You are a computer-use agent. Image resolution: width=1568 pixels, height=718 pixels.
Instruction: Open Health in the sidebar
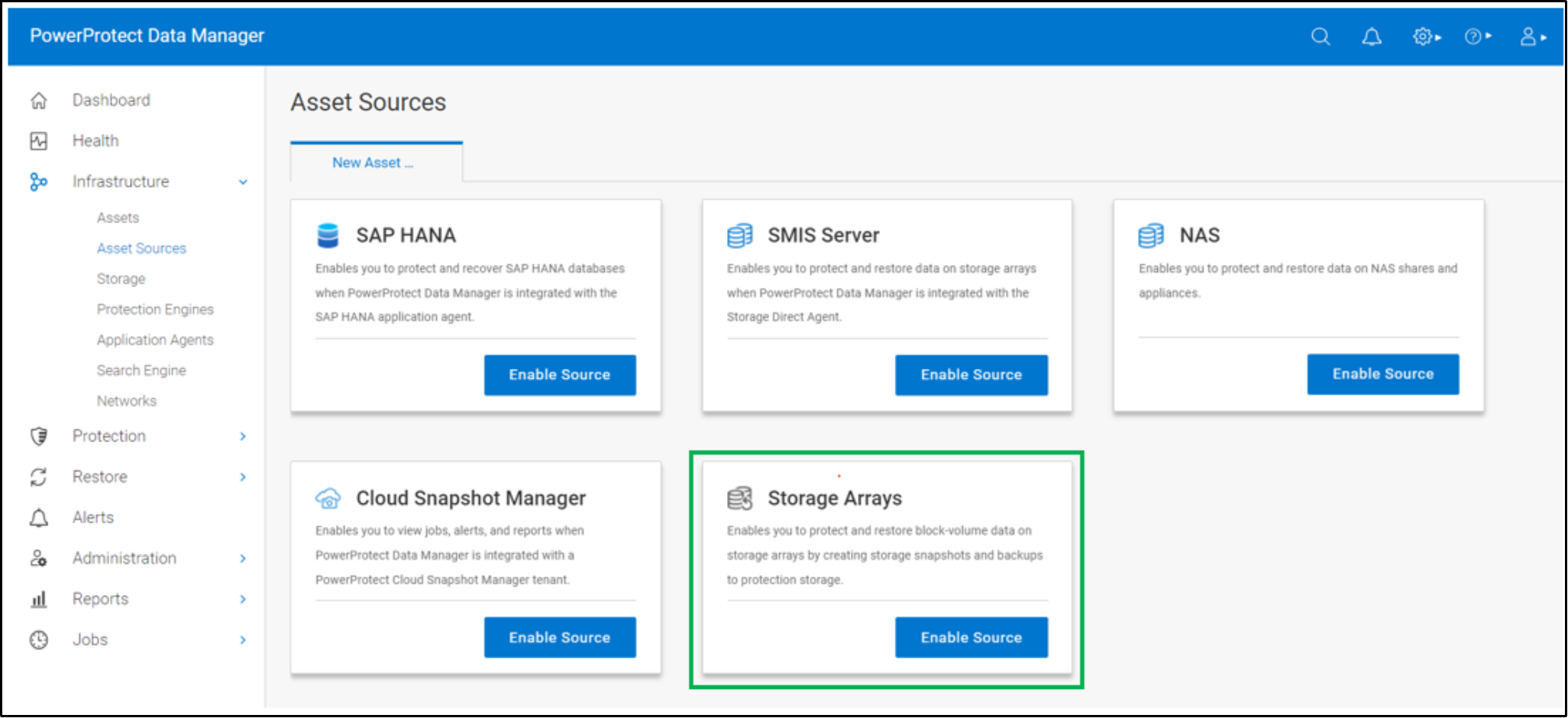(95, 141)
